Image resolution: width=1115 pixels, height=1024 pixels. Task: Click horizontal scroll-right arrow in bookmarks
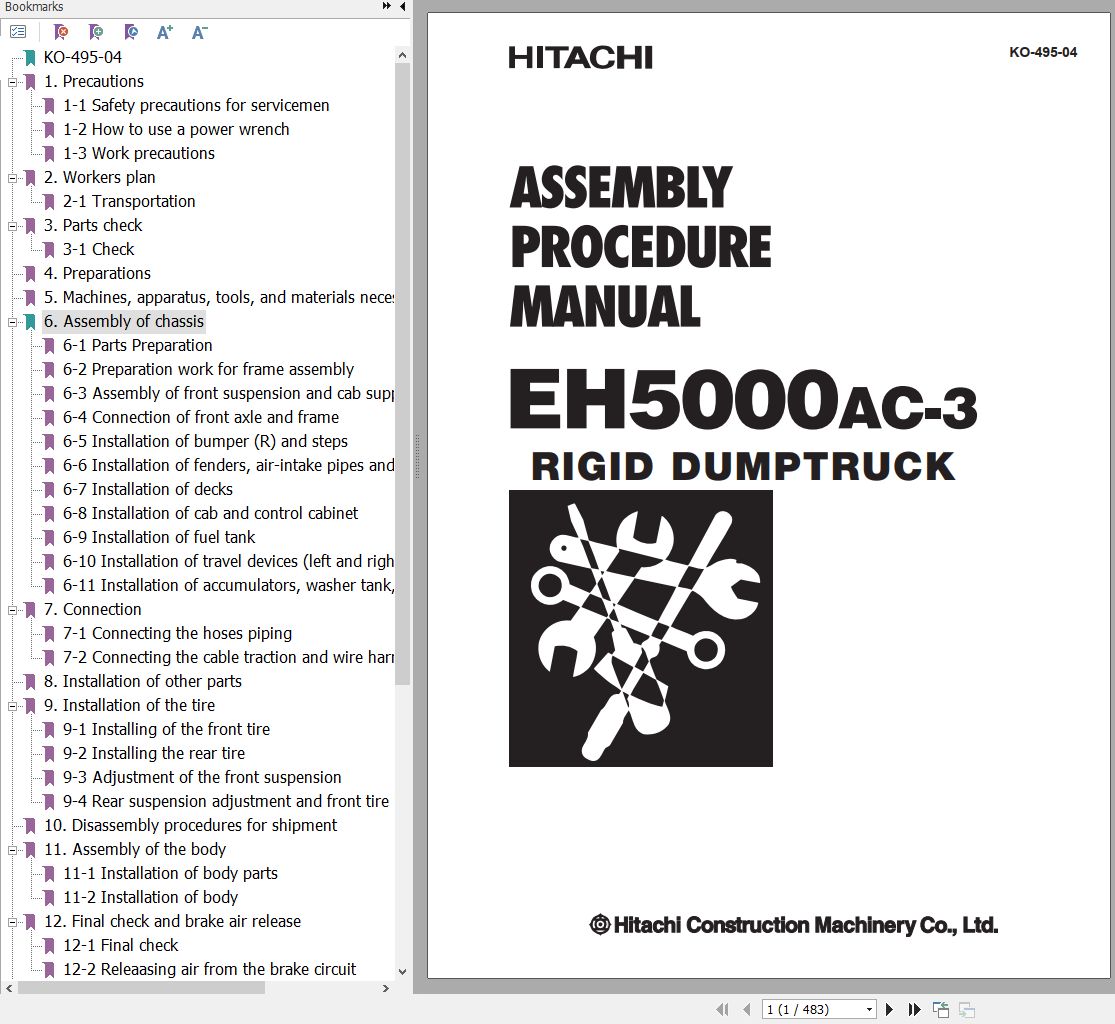[386, 988]
